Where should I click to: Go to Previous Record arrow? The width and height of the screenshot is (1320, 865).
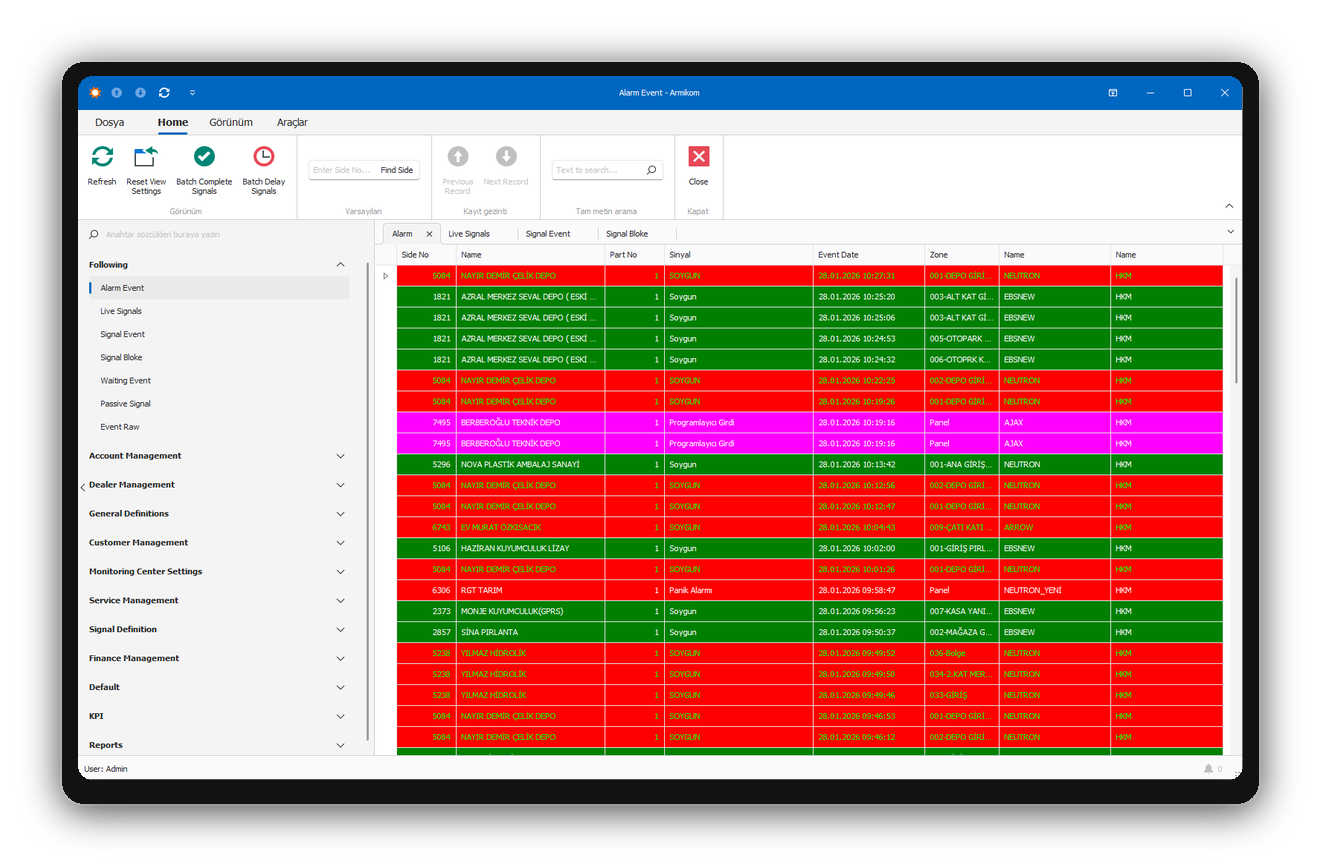tap(458, 156)
